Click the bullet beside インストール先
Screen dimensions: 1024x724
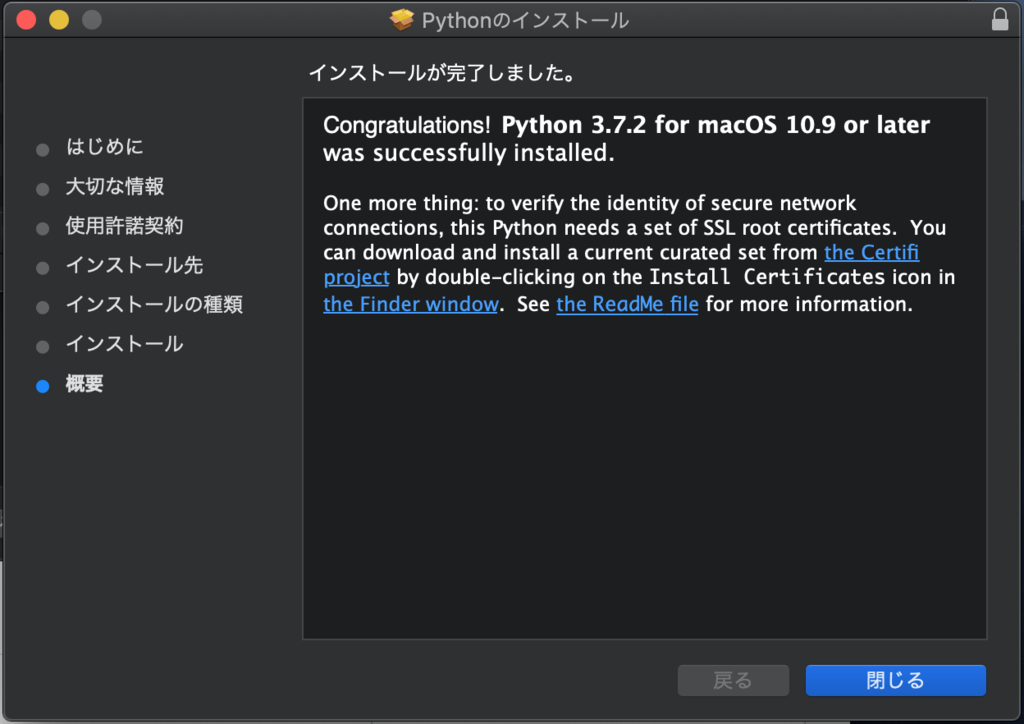[x=41, y=266]
